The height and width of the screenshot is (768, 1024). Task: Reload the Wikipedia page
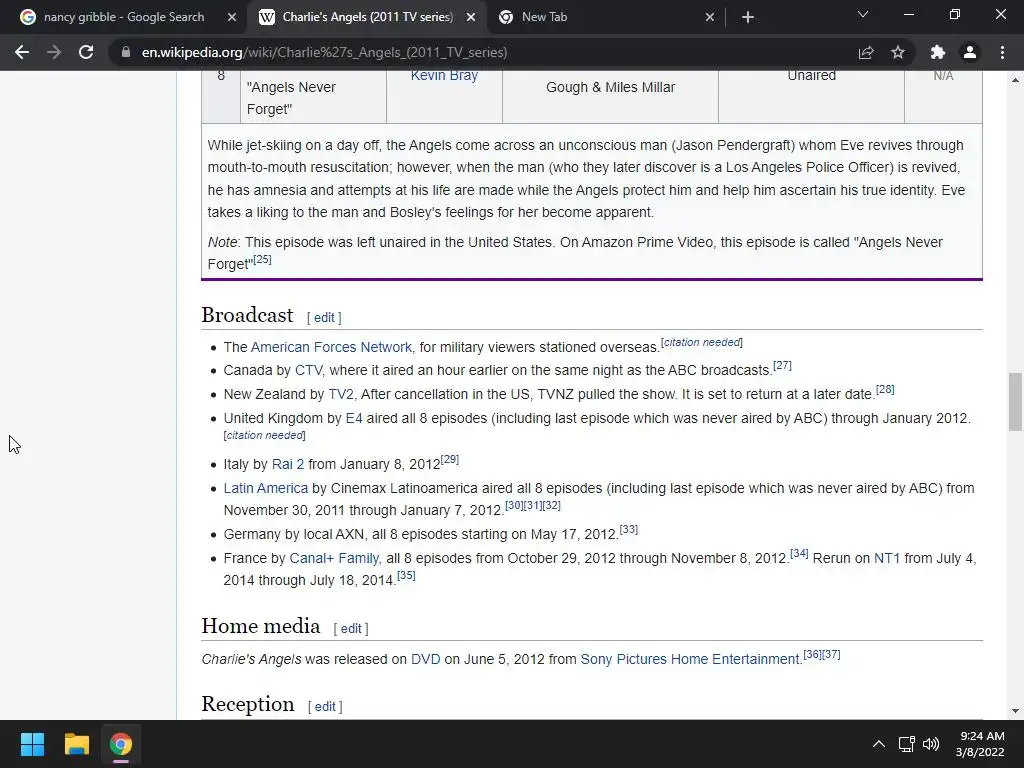coord(86,52)
